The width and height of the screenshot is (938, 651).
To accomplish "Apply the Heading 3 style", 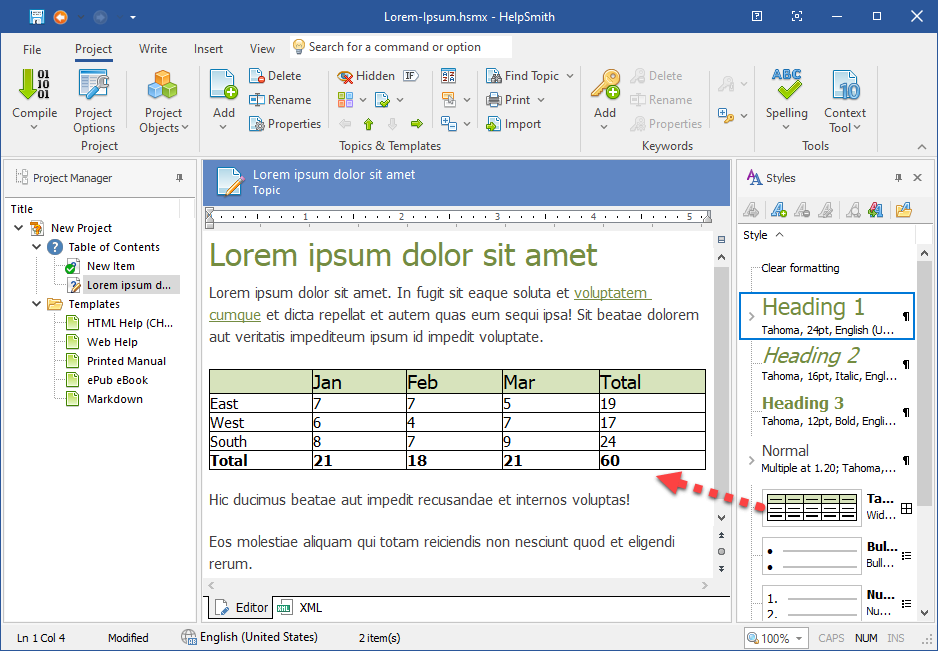I will pos(830,411).
